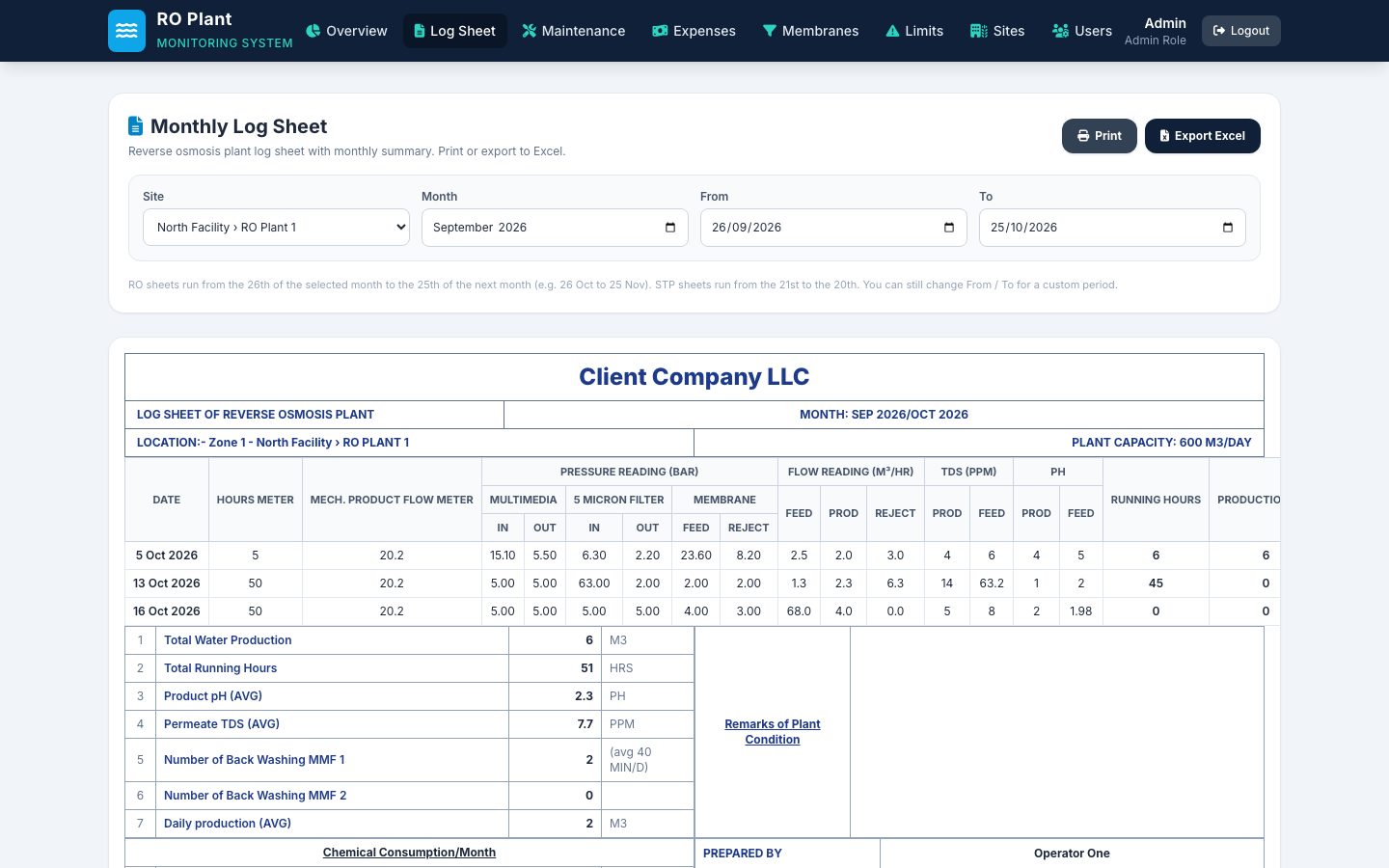Select the 5 Oct 2026 date cell
Viewport: 1389px width, 868px height.
tap(167, 556)
